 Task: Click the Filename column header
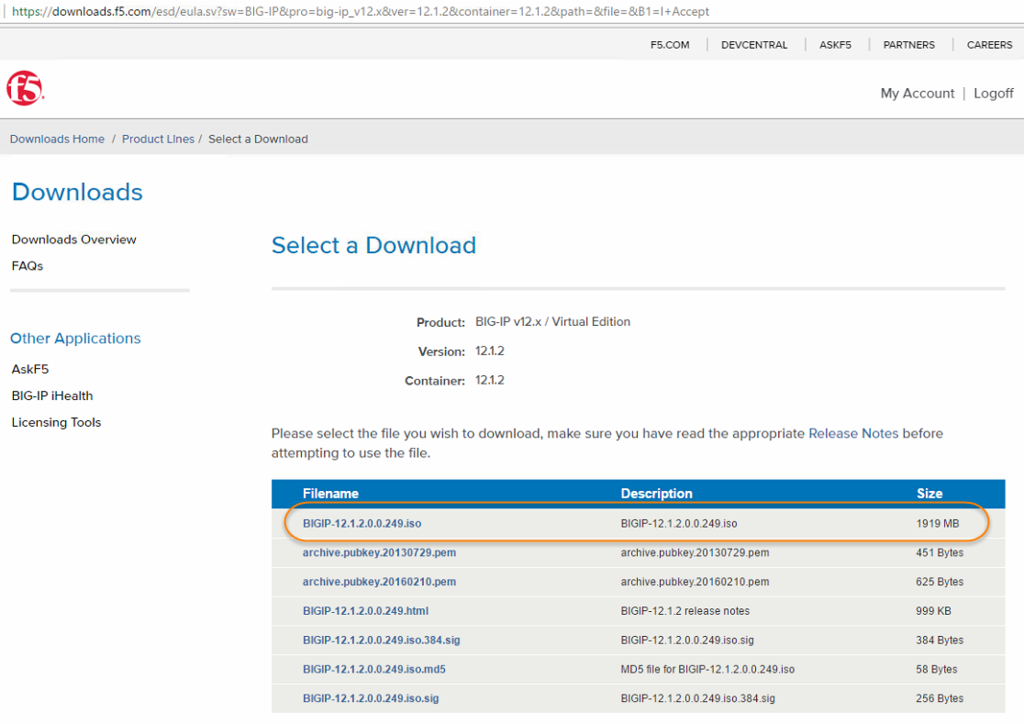(330, 494)
